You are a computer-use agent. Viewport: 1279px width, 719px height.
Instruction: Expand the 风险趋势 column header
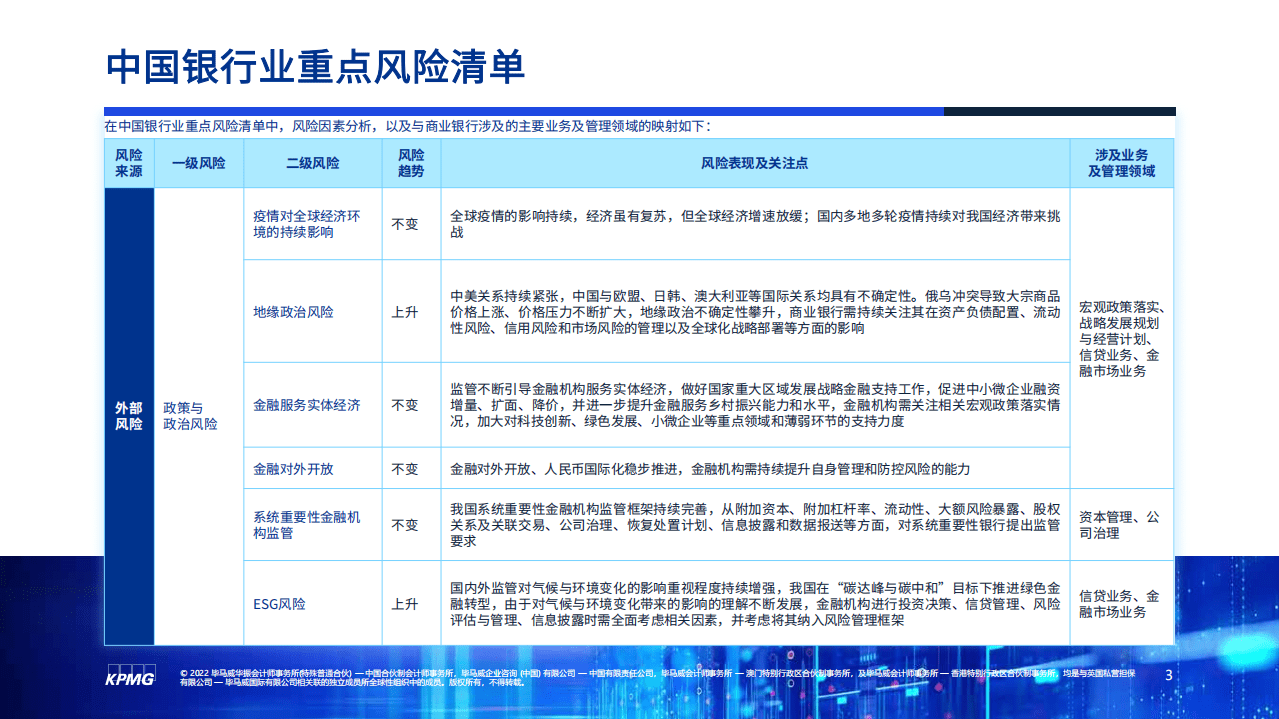pos(412,163)
